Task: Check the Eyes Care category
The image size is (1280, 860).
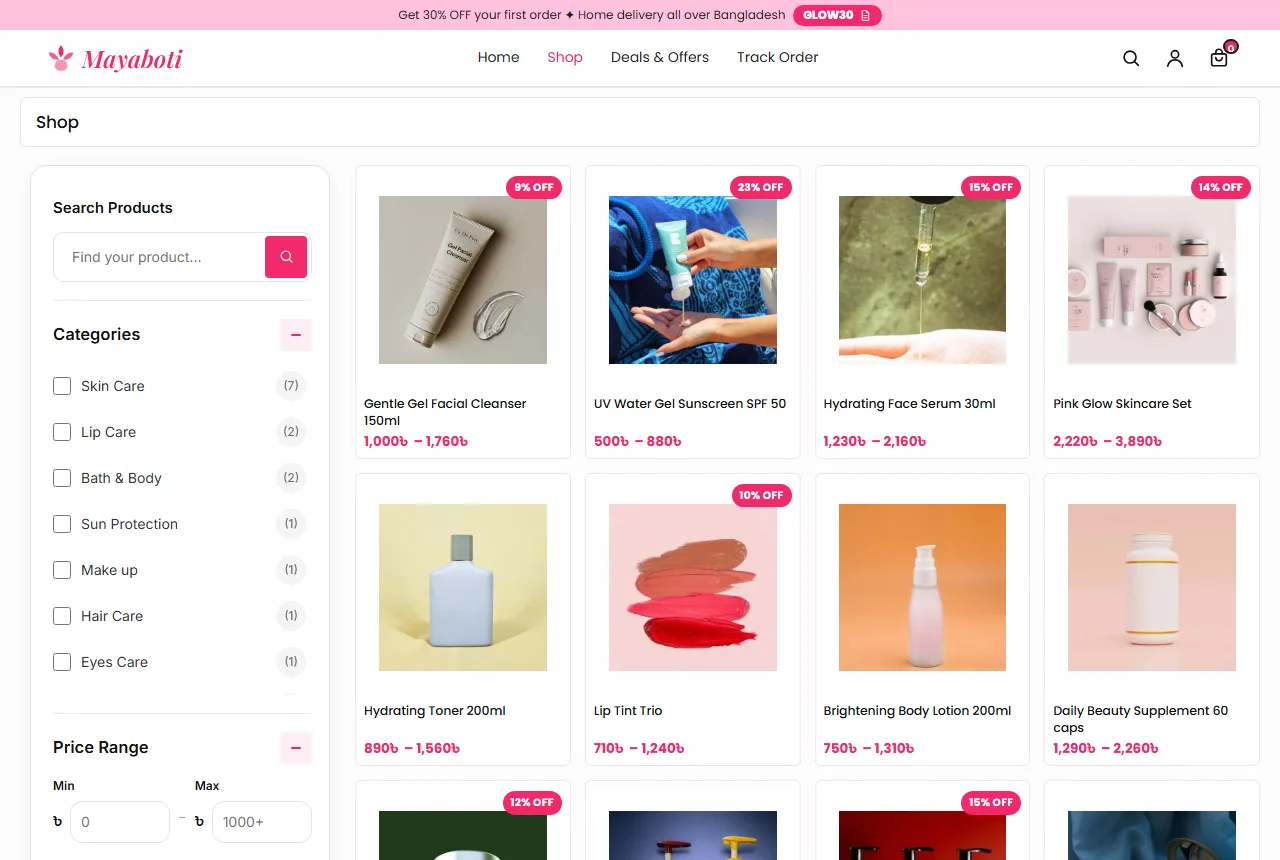Action: tap(62, 662)
